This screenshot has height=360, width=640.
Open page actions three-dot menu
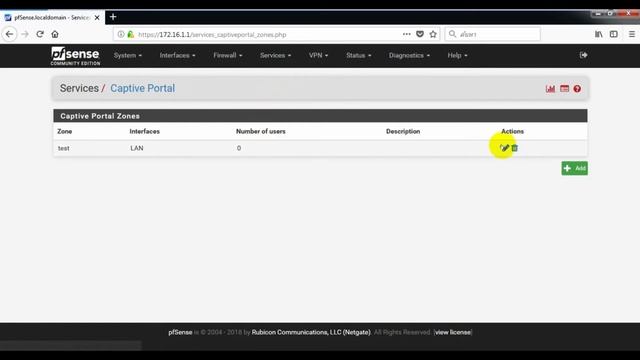point(407,34)
